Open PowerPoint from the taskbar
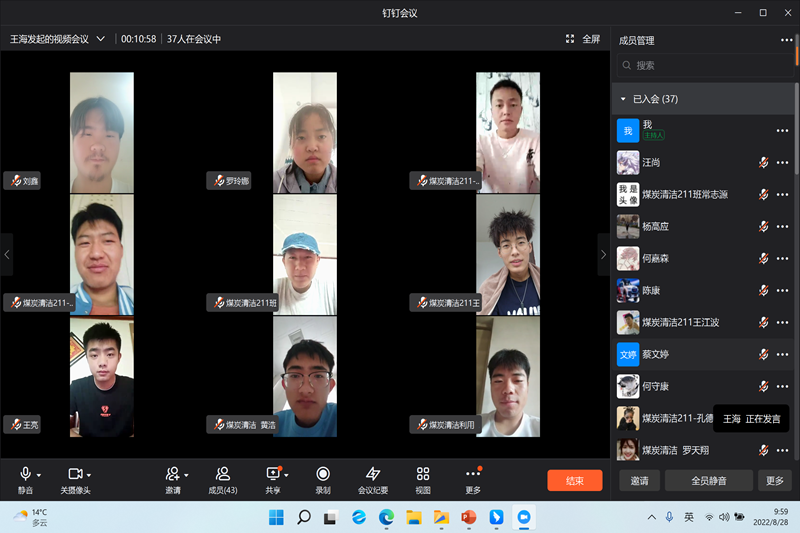This screenshot has width=800, height=533. (x=467, y=517)
